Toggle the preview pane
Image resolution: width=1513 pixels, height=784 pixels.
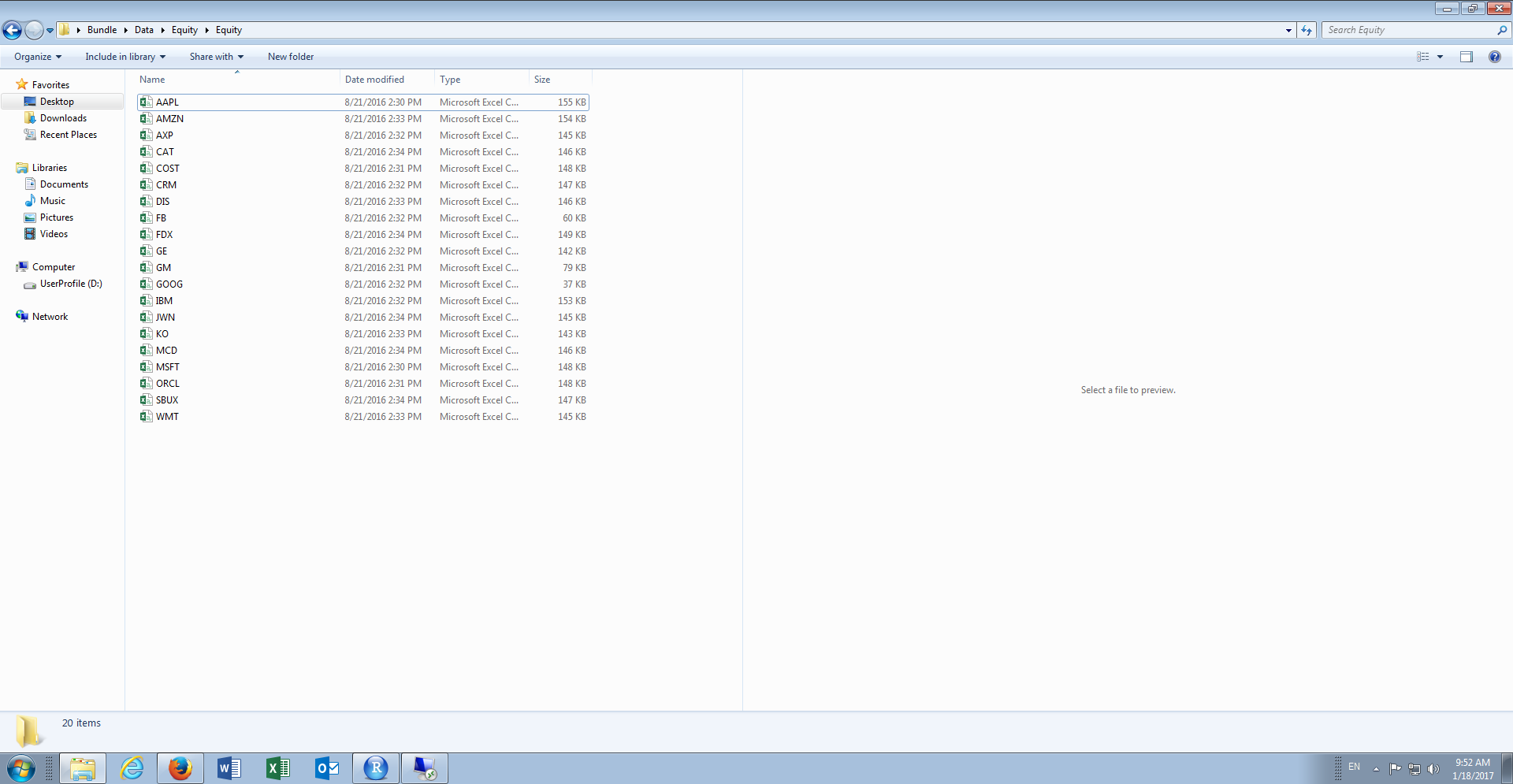pyautogui.click(x=1466, y=57)
